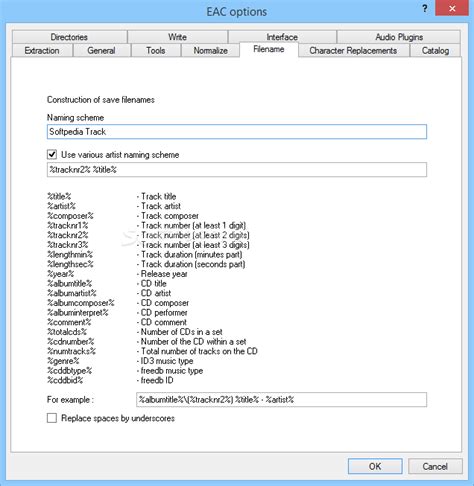Click the various artist naming scheme field
474x486 pixels.
click(x=237, y=170)
